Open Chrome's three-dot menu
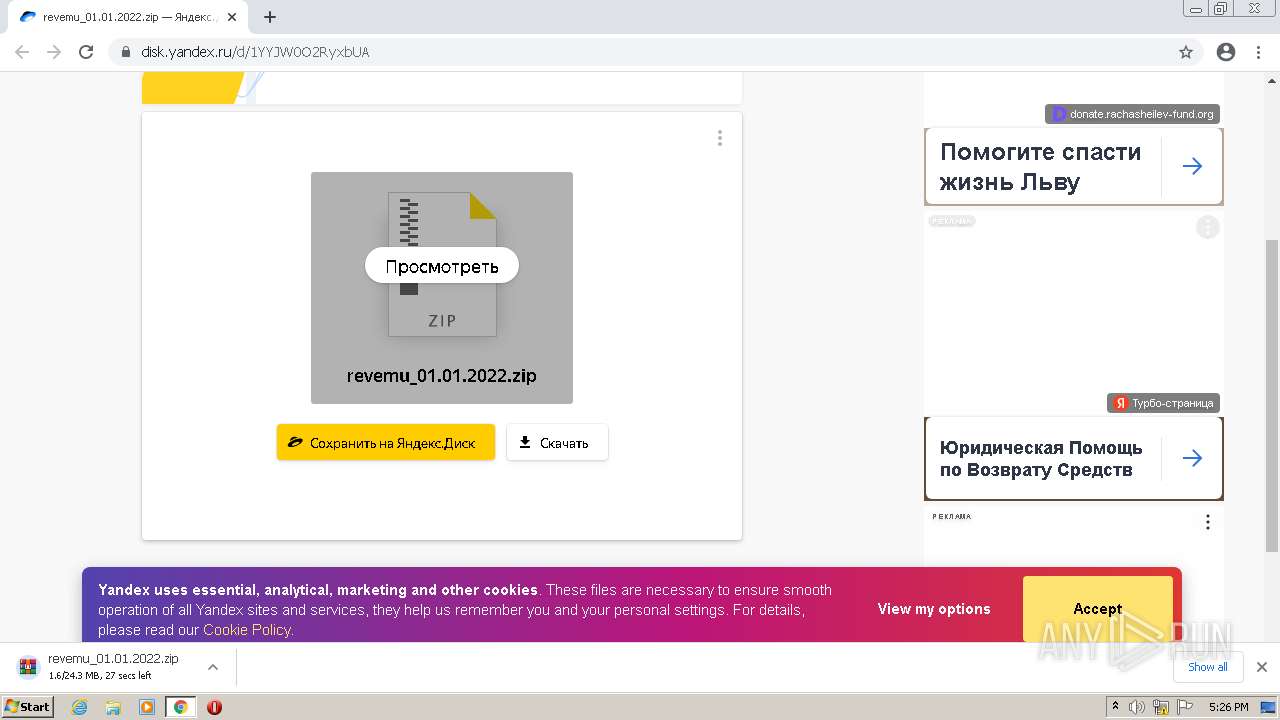This screenshot has width=1280, height=720. [x=1258, y=52]
